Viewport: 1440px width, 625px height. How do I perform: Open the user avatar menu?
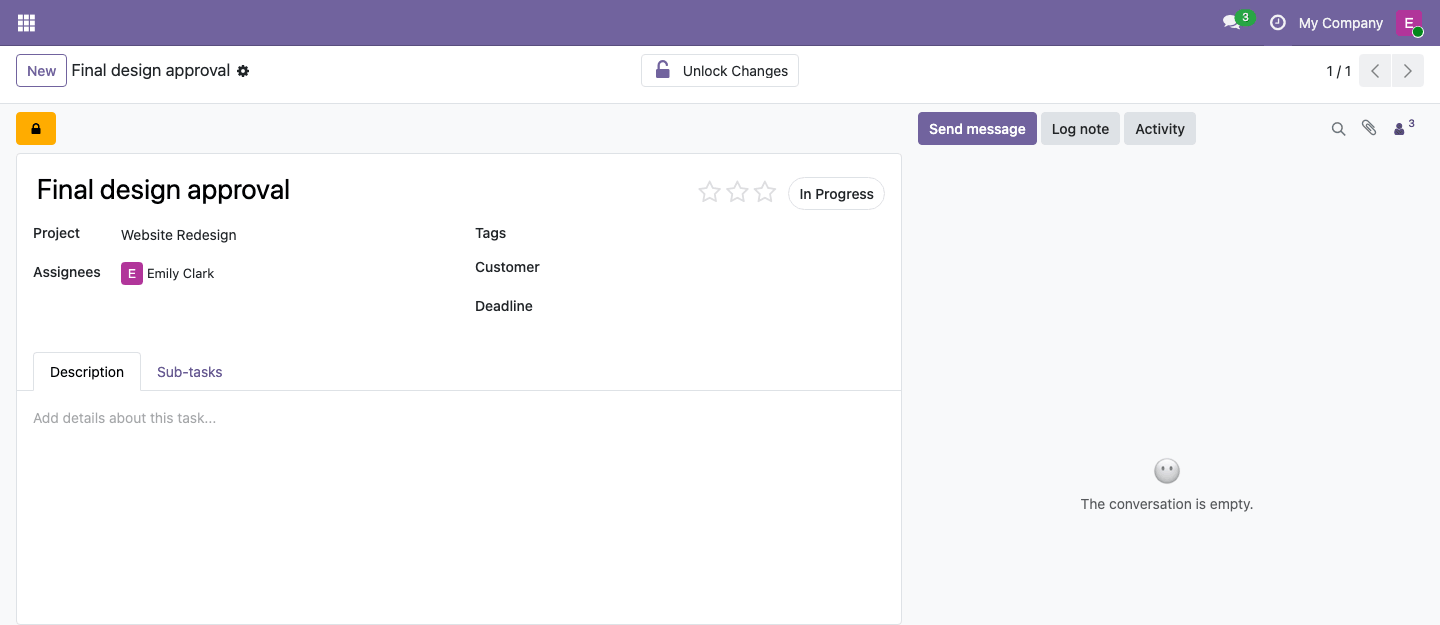coord(1409,23)
